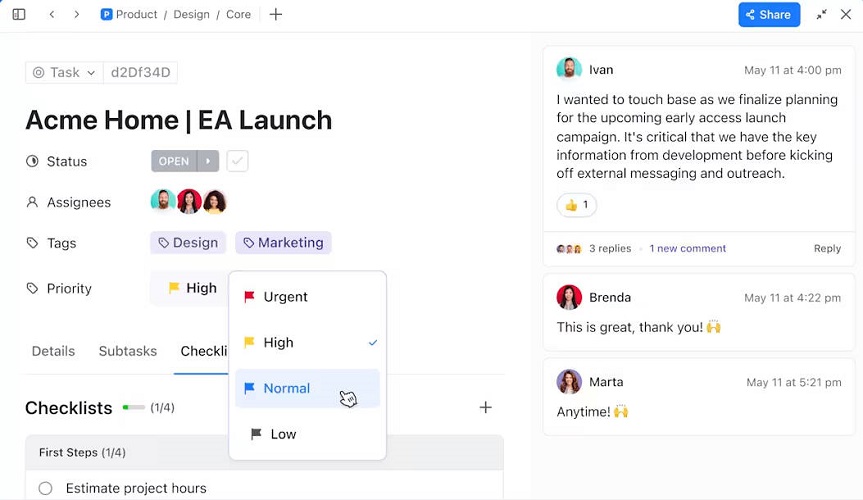The height and width of the screenshot is (500, 863).
Task: Click the red Urgent flag icon
Action: tap(249, 297)
